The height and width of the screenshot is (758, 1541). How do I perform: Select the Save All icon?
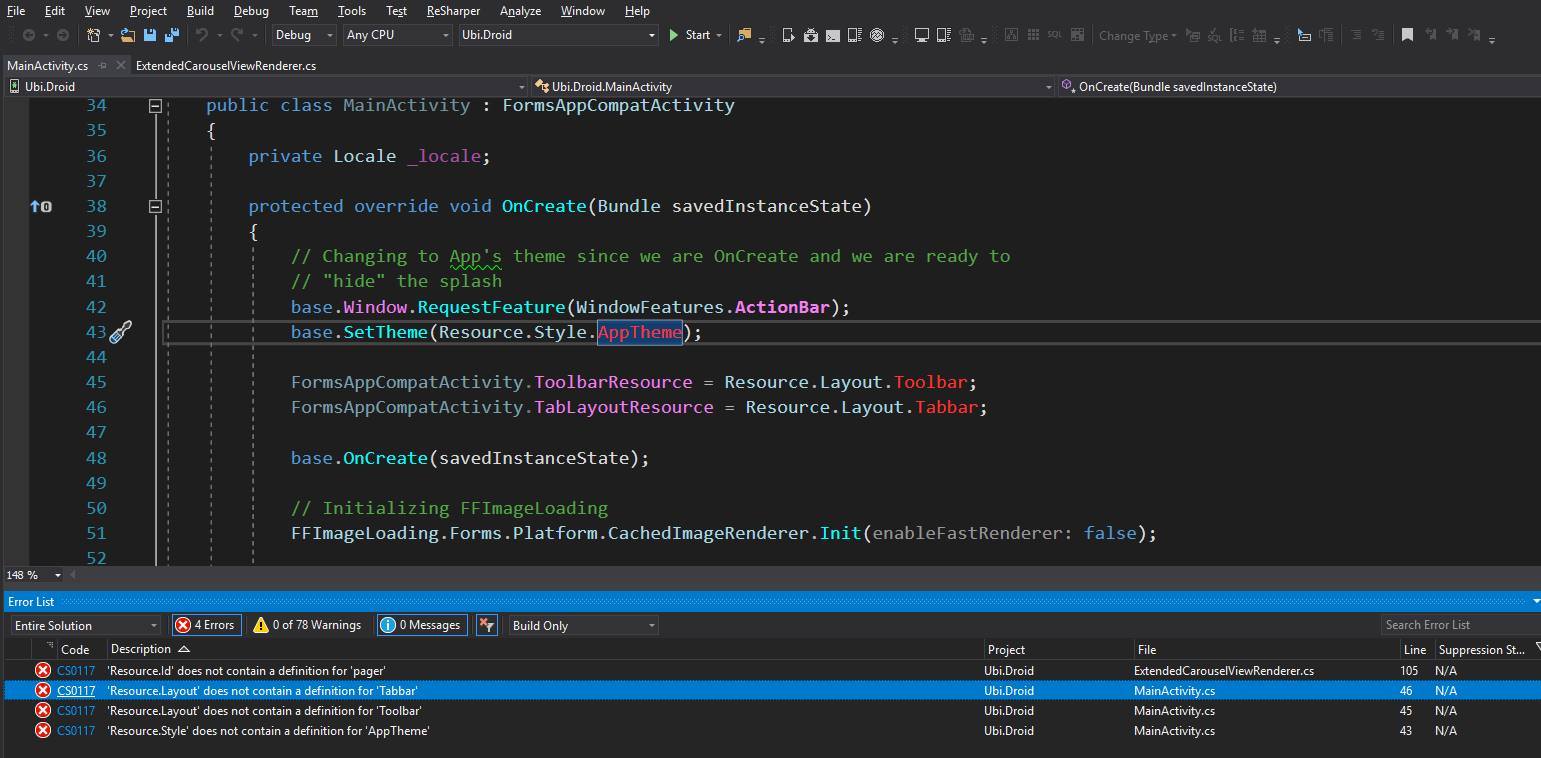point(170,35)
